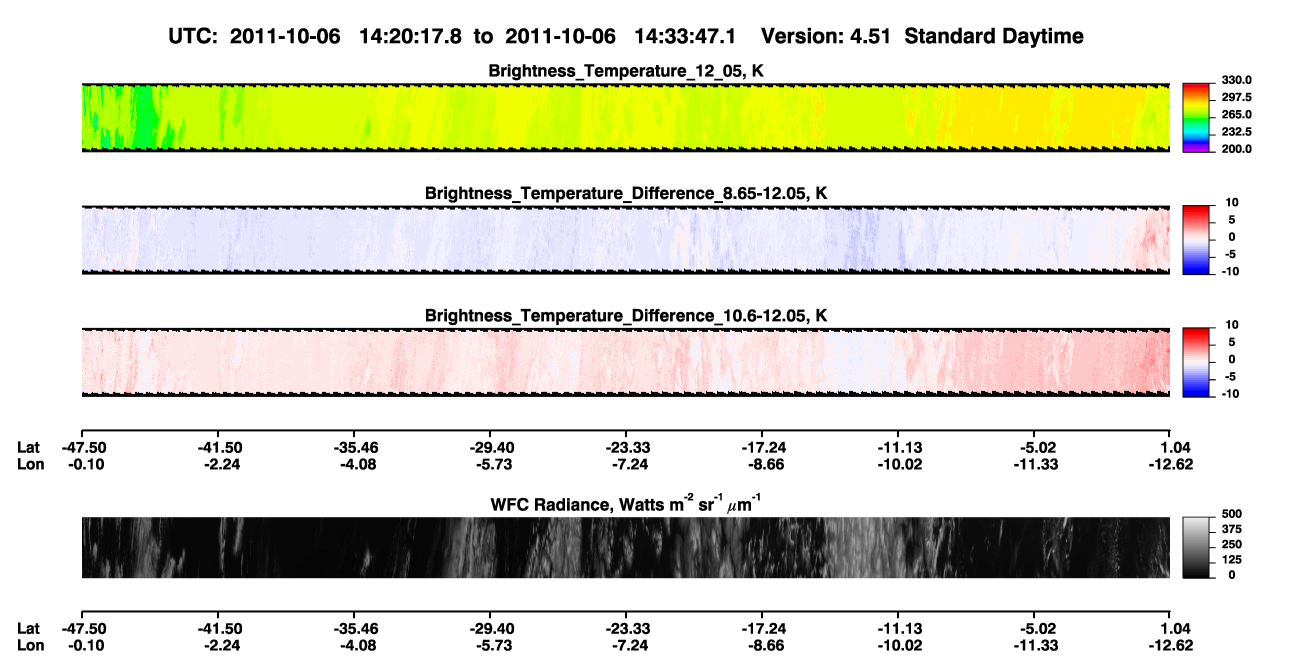Click the 10.6-12.05 temperature difference image strip
1300x667 pixels.
pos(625,362)
